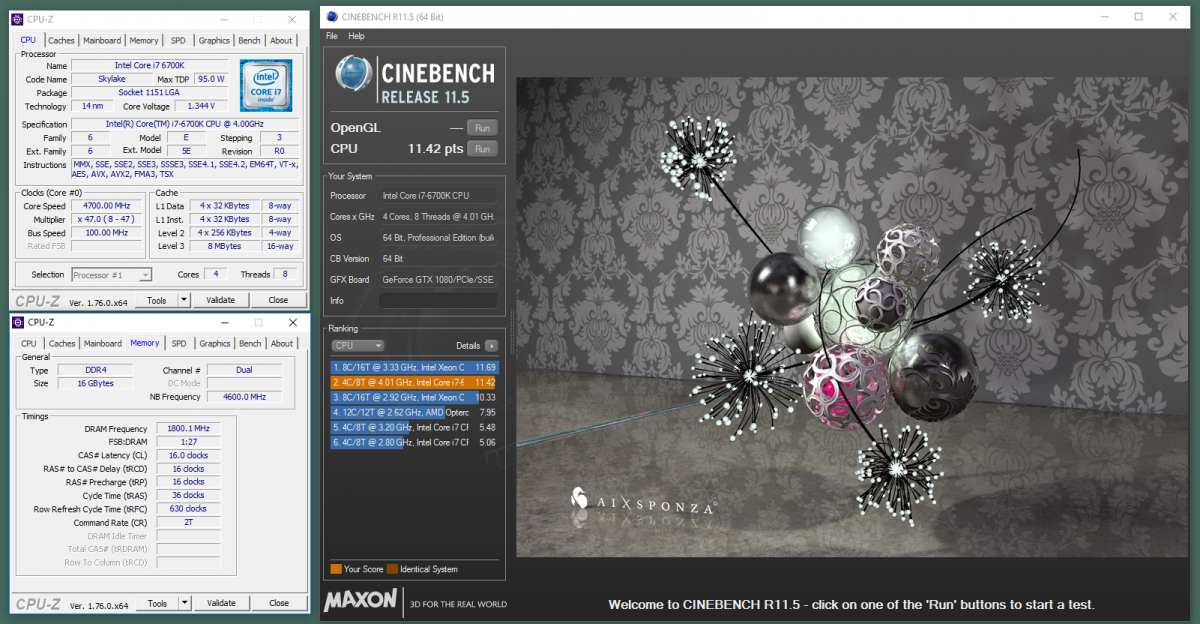The height and width of the screenshot is (624, 1200).
Task: Click the rendered spheres scene preview
Action: pos(852,317)
